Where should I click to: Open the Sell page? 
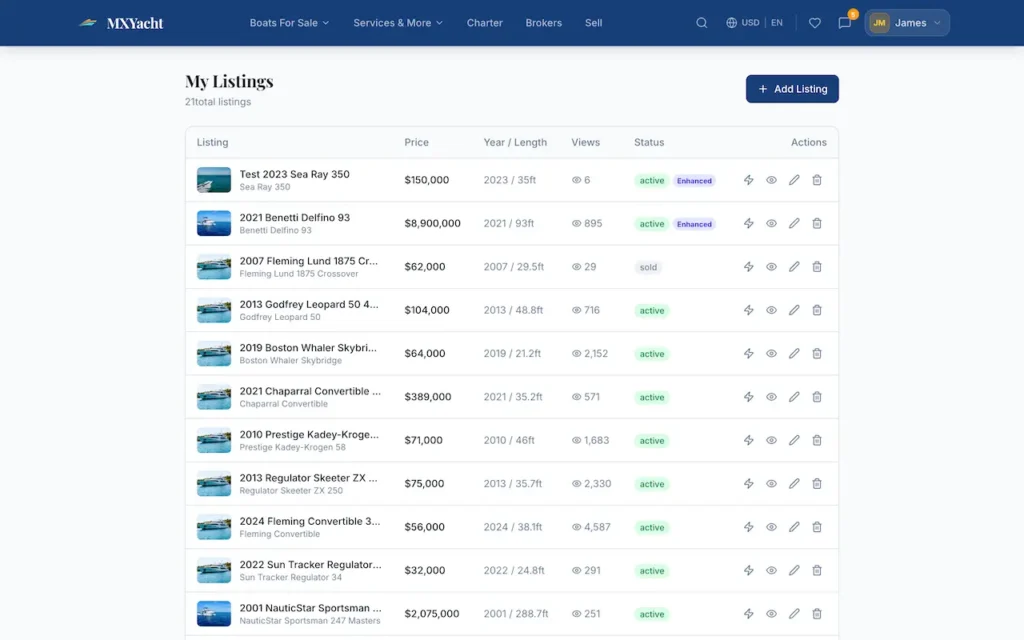tap(594, 23)
